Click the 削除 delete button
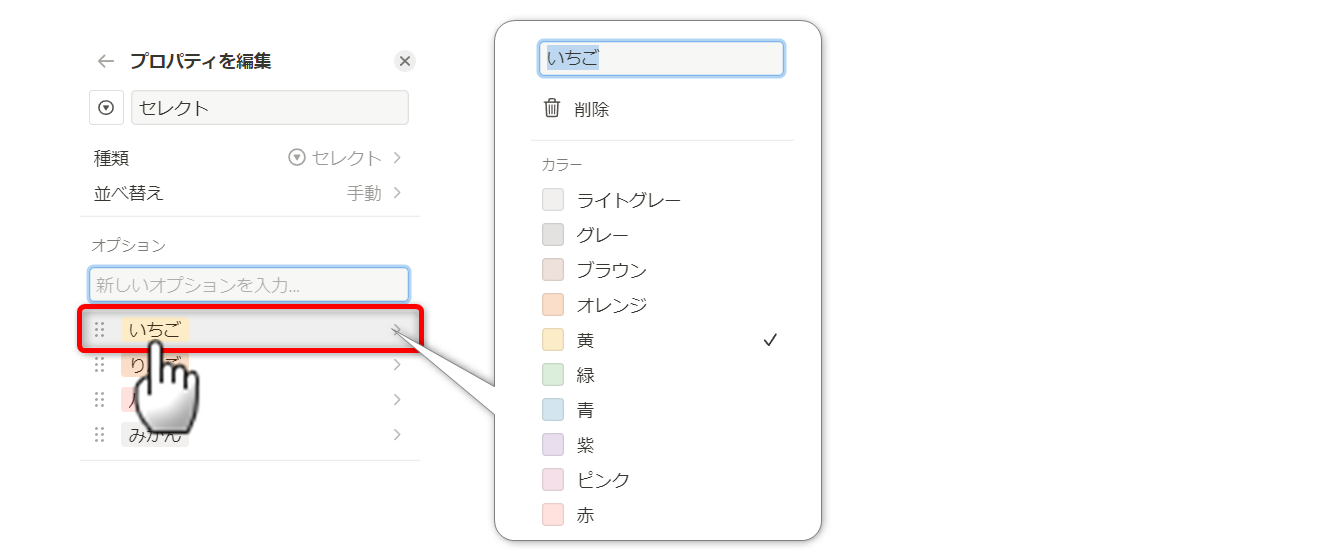The image size is (1344, 560). click(591, 110)
